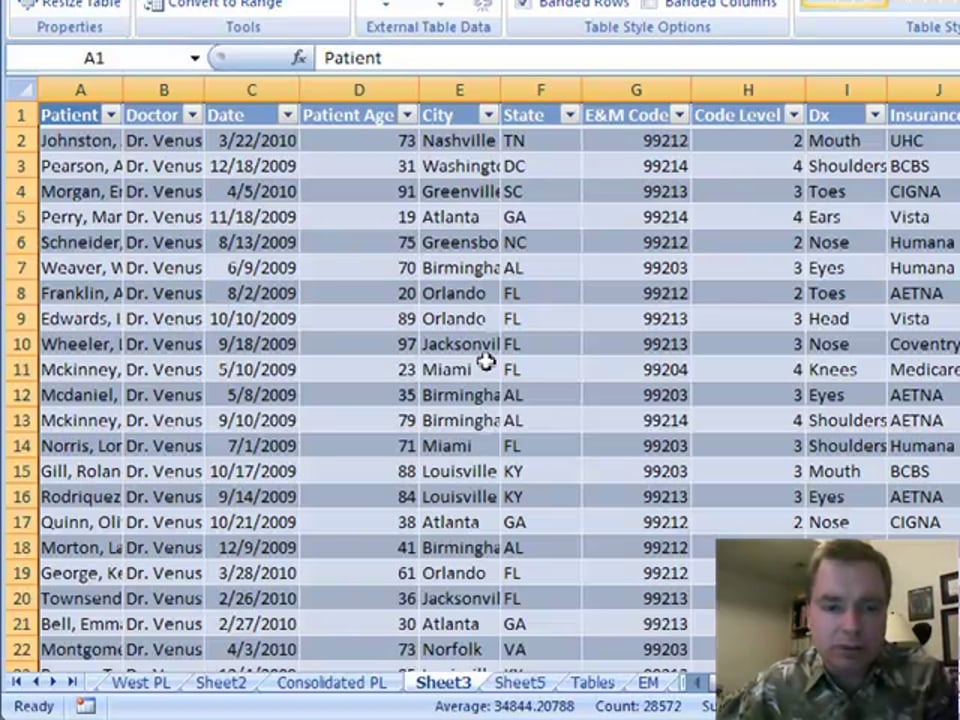
Task: Switch to the West PL sheet tab
Action: point(141,683)
